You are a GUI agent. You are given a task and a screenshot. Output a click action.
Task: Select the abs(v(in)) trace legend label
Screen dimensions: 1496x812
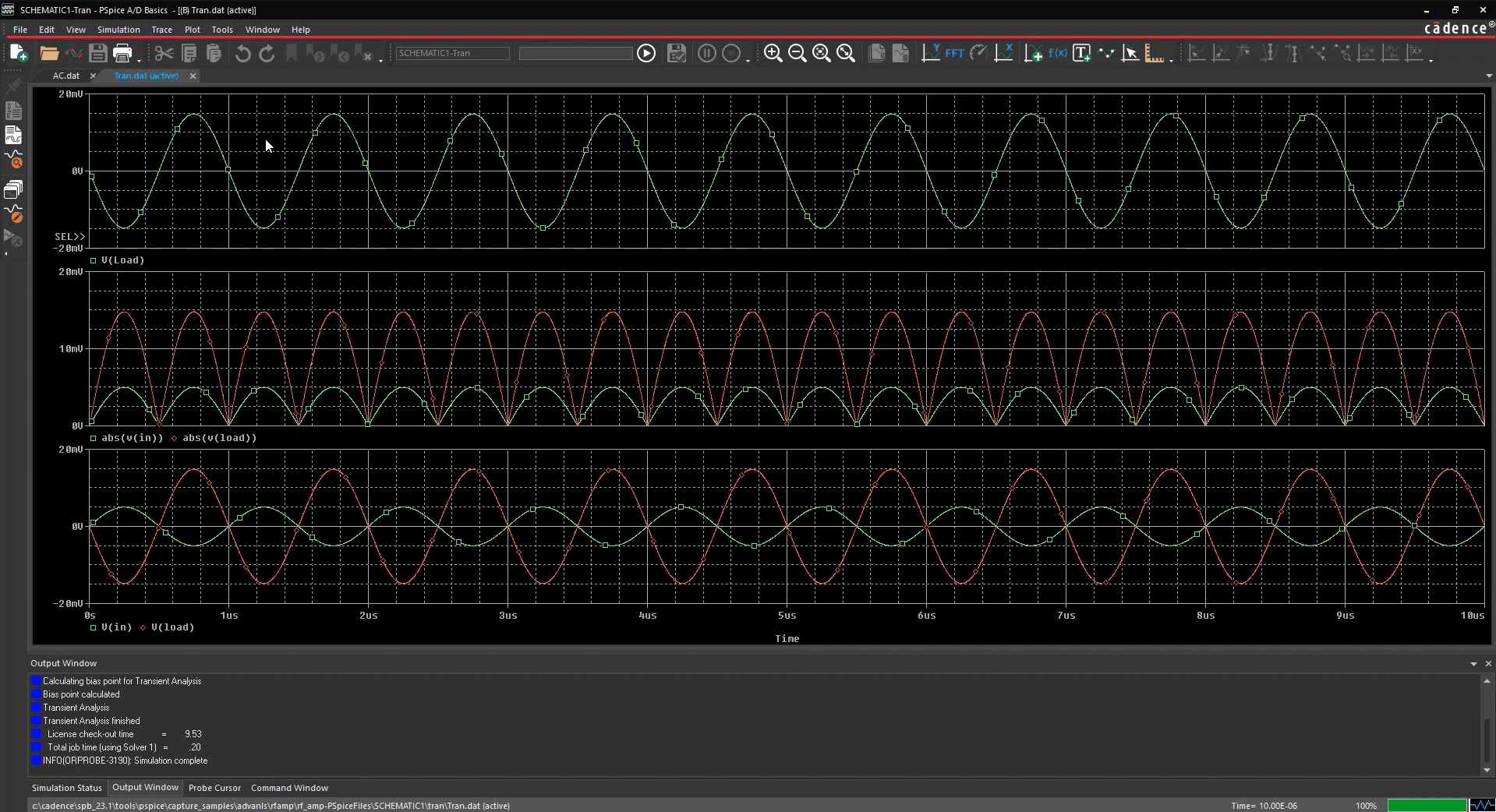[x=133, y=438]
